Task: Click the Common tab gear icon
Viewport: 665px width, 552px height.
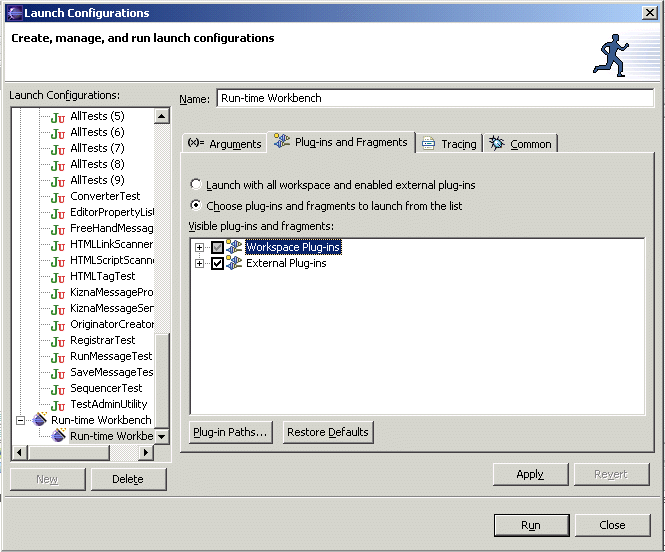Action: click(x=497, y=144)
